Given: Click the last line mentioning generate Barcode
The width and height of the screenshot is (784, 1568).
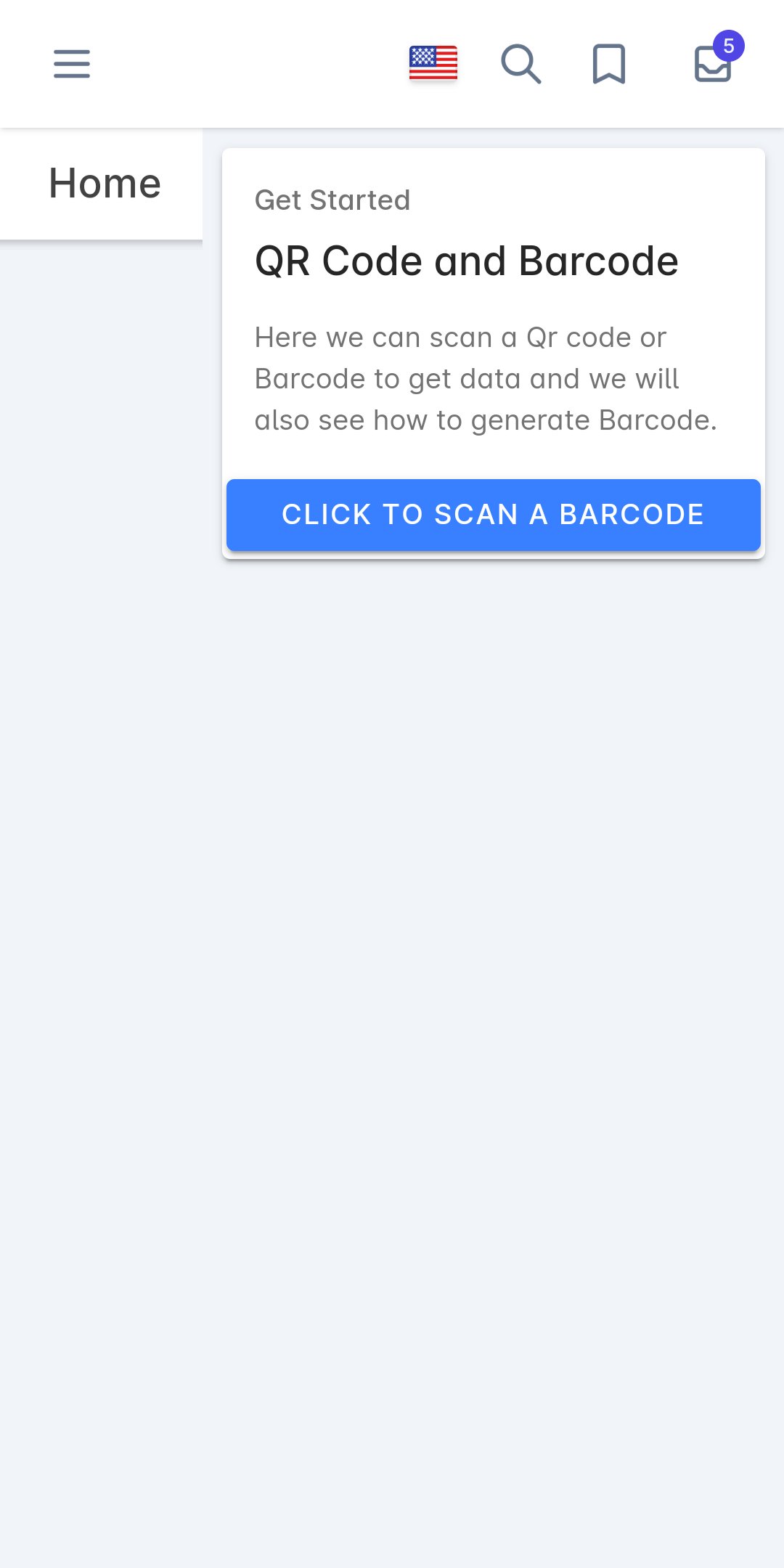Looking at the screenshot, I should [x=485, y=420].
